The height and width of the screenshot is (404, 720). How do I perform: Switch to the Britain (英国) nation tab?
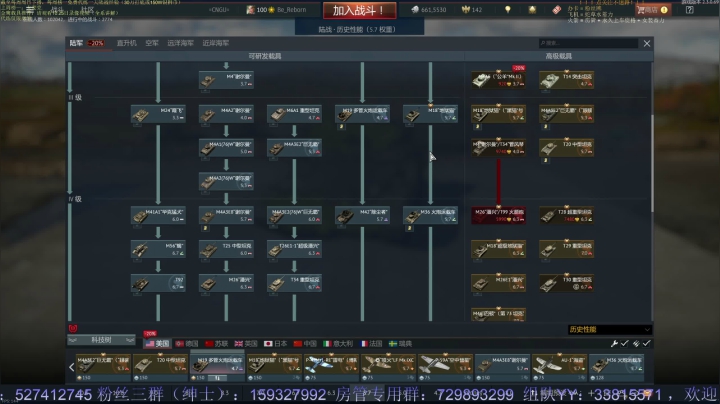coord(246,343)
